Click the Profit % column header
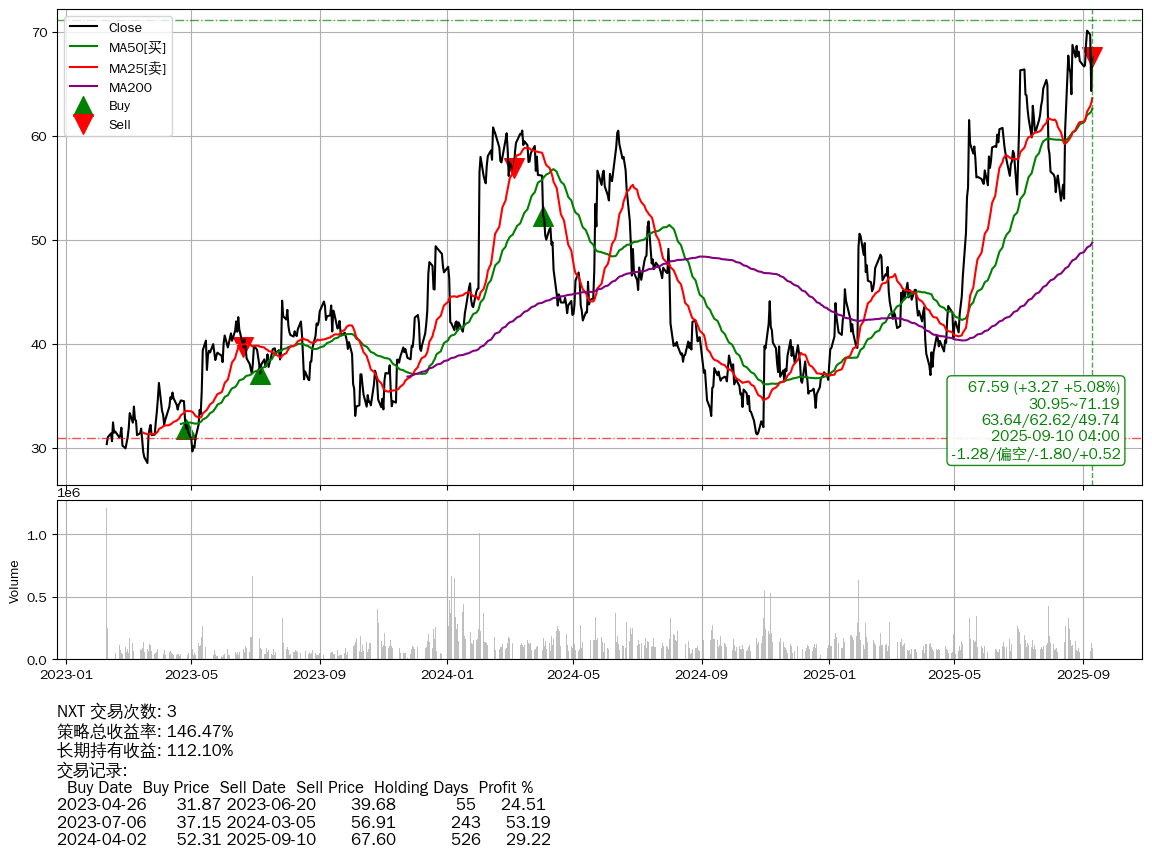The height and width of the screenshot is (857, 1152). click(505, 787)
